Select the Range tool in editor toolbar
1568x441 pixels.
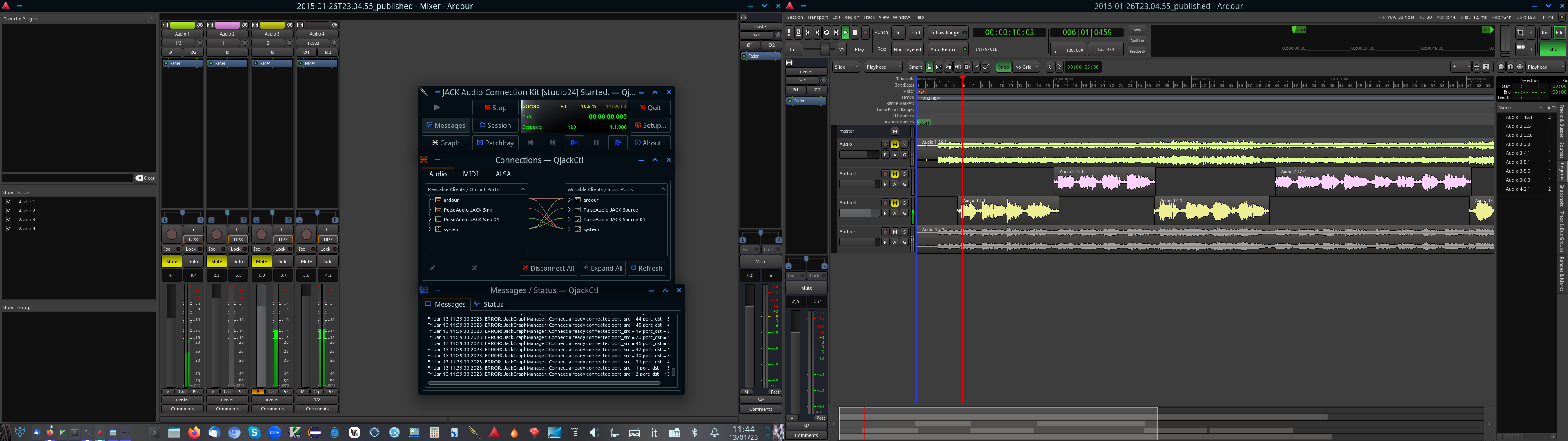[x=939, y=67]
